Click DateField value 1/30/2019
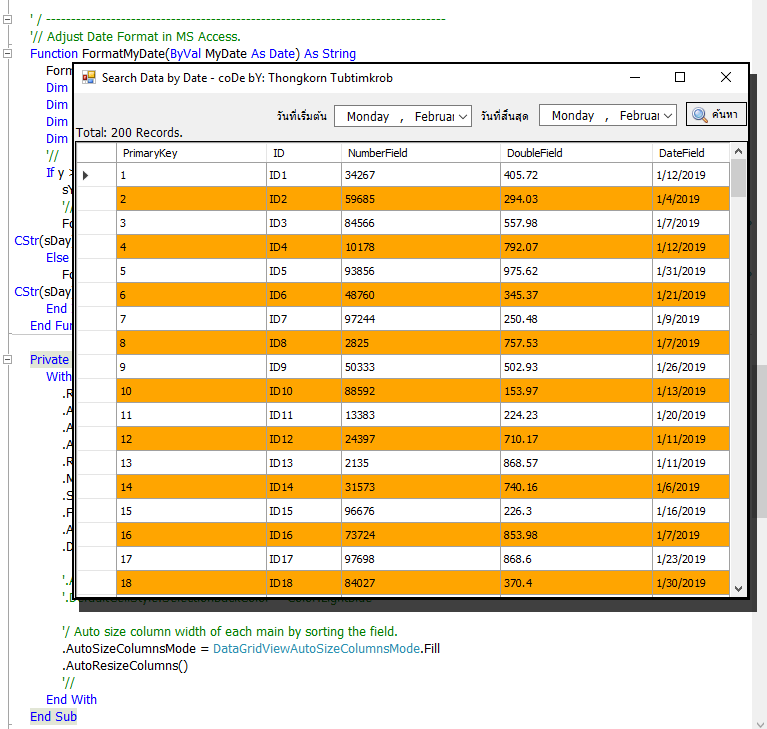767x729 pixels. (x=691, y=582)
